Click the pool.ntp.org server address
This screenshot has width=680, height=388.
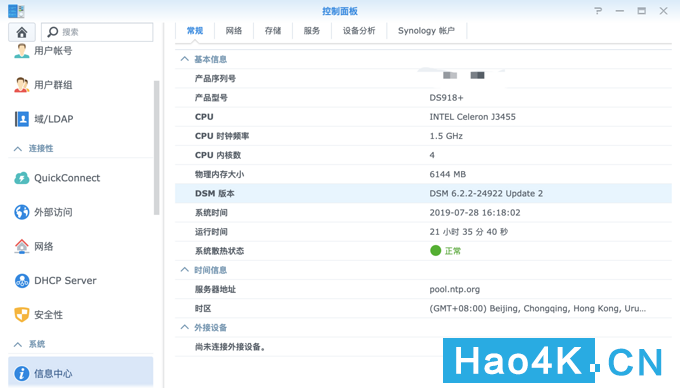coord(454,289)
